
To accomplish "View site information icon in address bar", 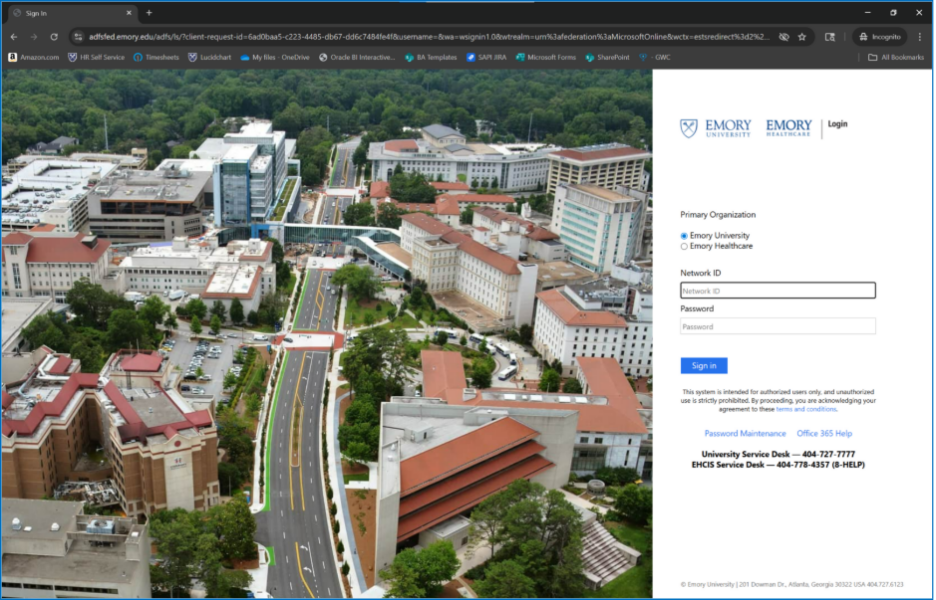I will point(78,37).
